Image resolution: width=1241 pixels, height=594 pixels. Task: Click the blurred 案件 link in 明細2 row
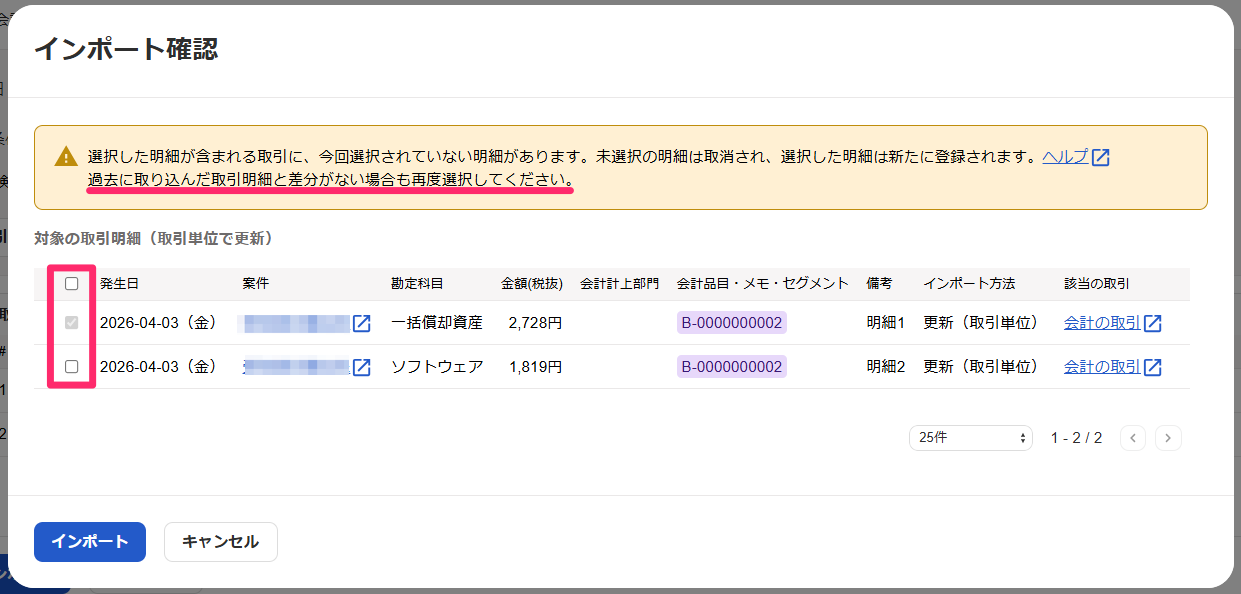point(295,367)
